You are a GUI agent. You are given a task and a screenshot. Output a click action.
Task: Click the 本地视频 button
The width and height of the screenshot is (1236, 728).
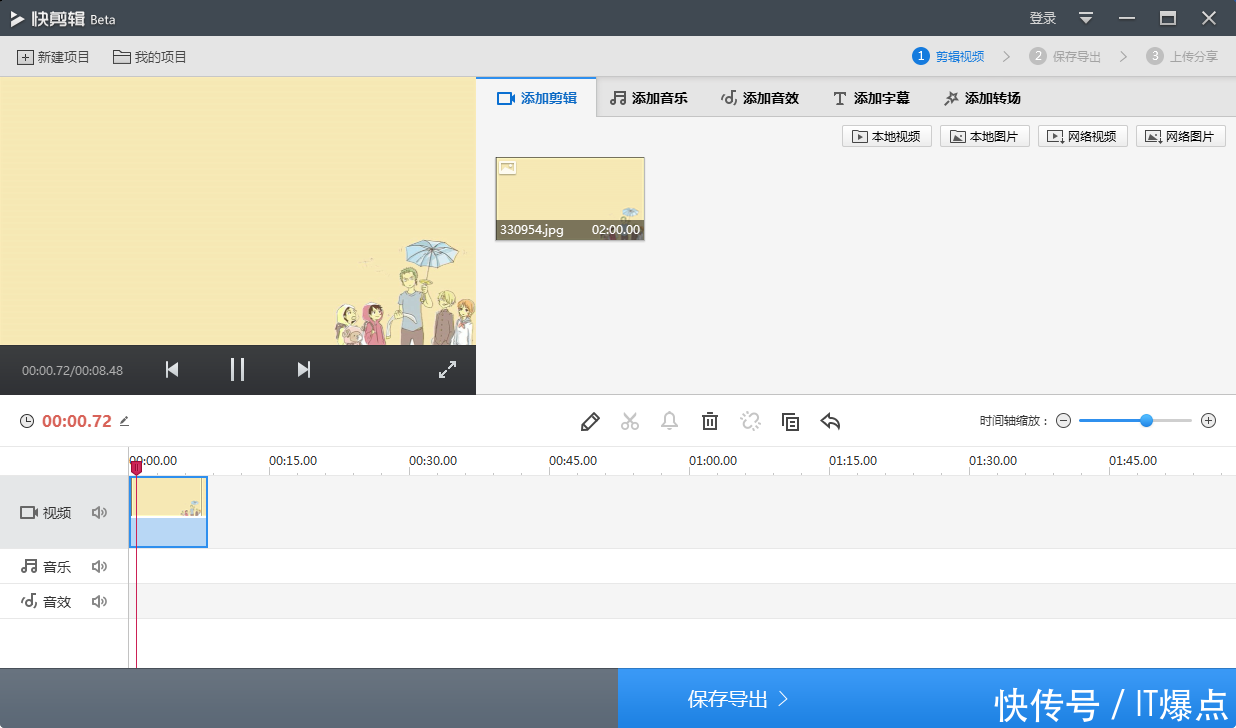(x=887, y=137)
